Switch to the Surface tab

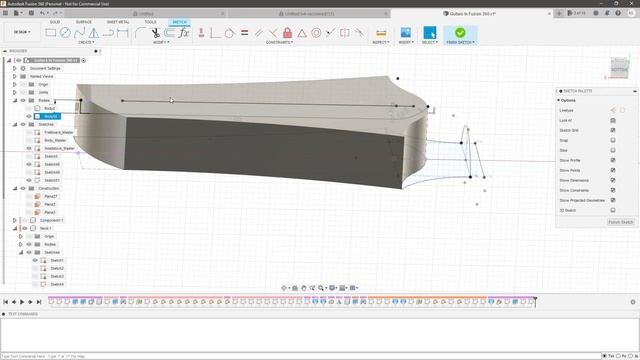coord(84,22)
